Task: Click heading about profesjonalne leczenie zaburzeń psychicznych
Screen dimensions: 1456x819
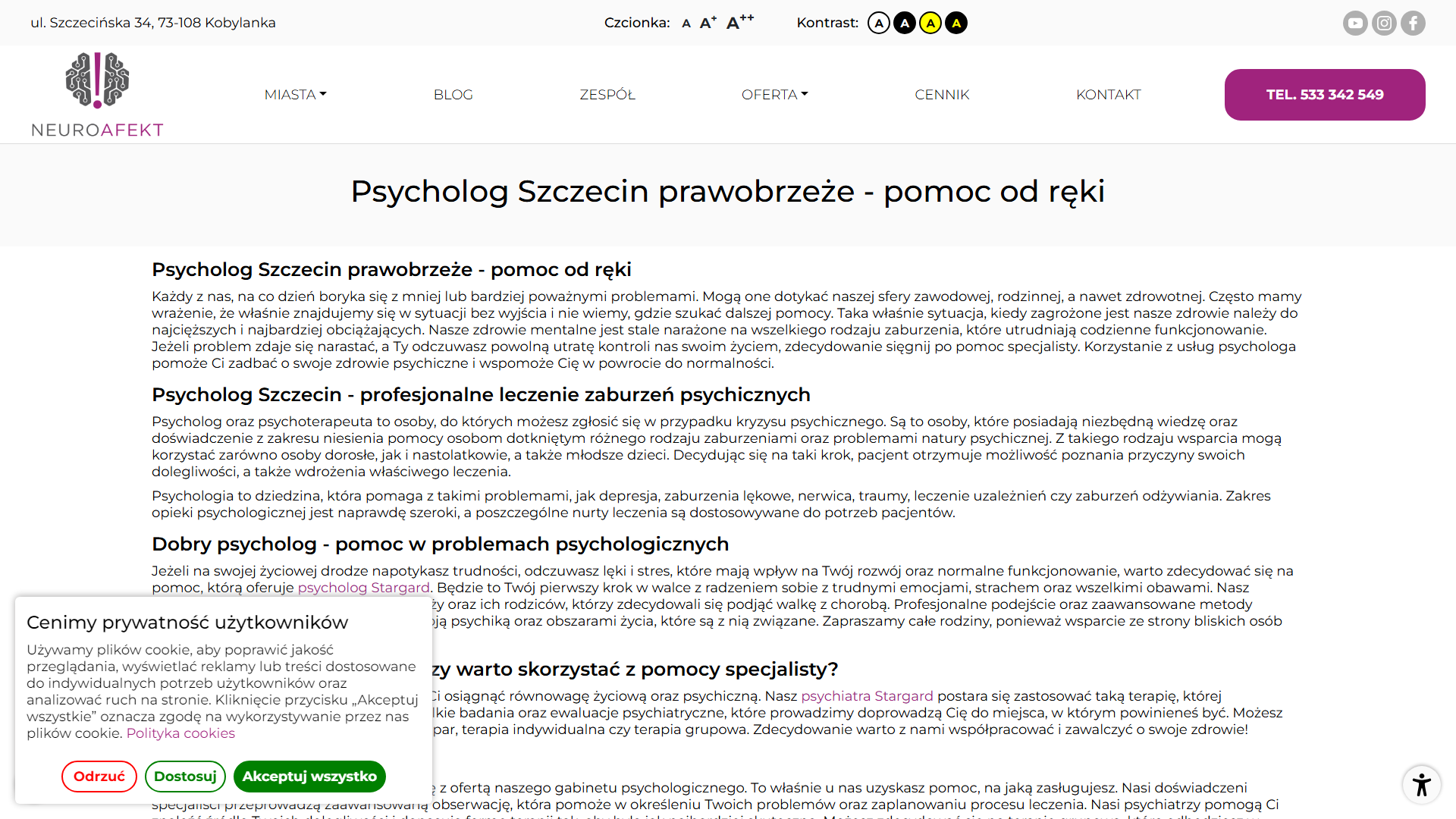Action: [481, 395]
